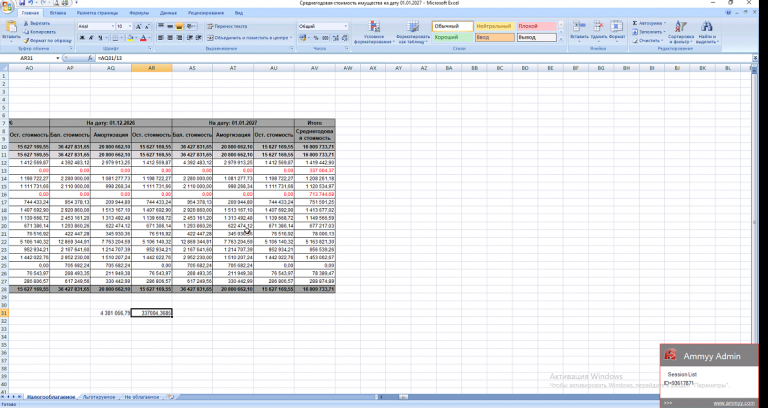Cut selection with Вырезать

point(37,24)
